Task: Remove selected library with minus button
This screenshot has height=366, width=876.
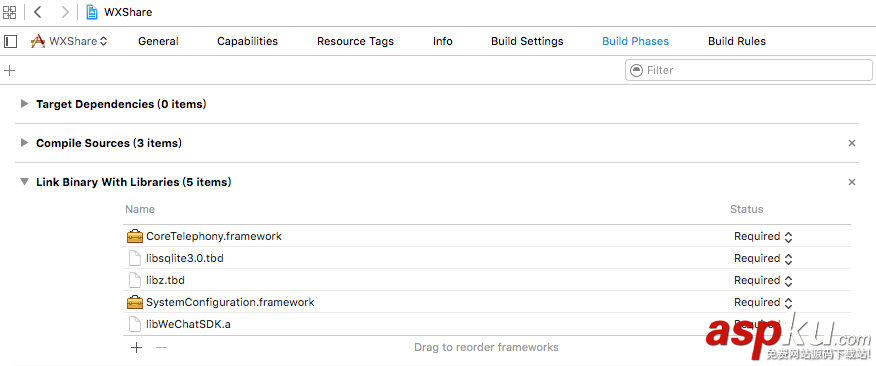Action: [x=161, y=348]
